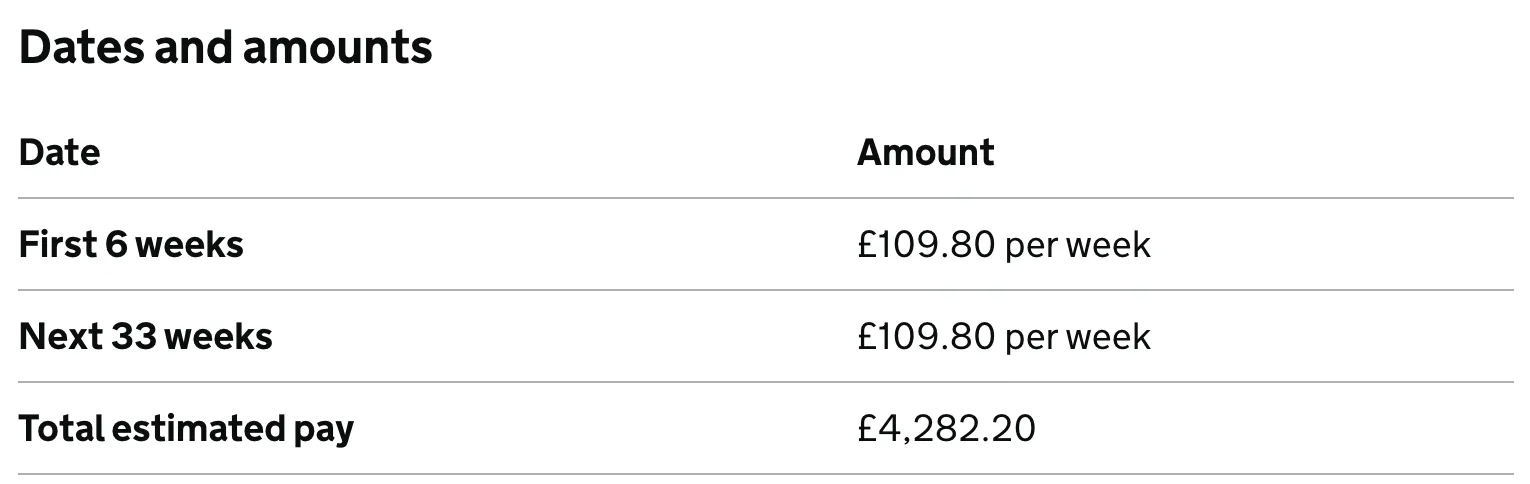The image size is (1530, 484).
Task: Select the "Amount" column header
Action: [925, 153]
